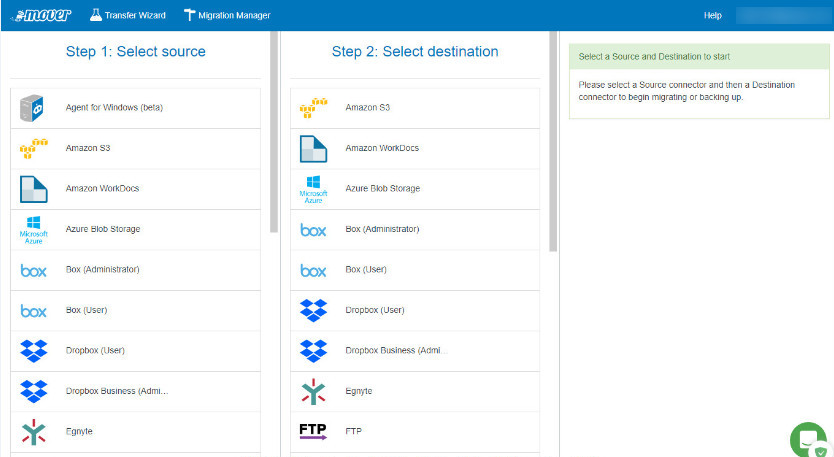
Task: Click the Box (Administrator) logo under source
Action: 34,270
